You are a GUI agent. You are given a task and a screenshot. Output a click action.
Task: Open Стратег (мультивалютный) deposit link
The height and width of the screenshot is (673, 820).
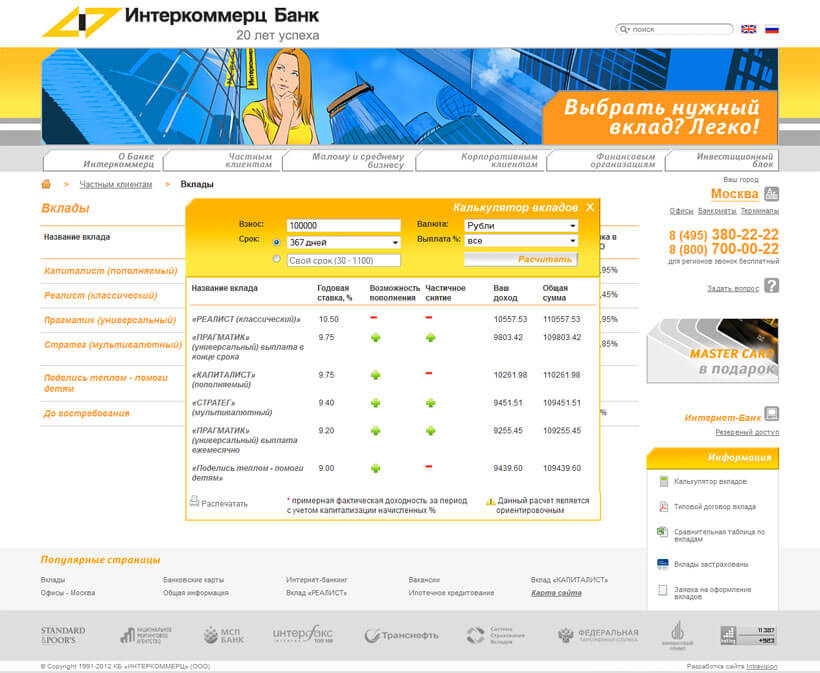tap(113, 345)
